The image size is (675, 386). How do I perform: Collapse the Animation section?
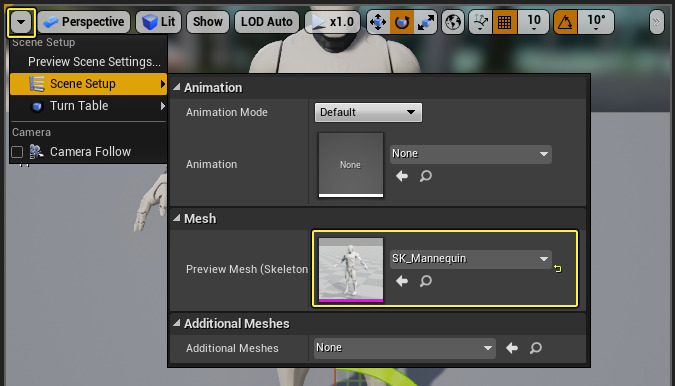click(176, 87)
